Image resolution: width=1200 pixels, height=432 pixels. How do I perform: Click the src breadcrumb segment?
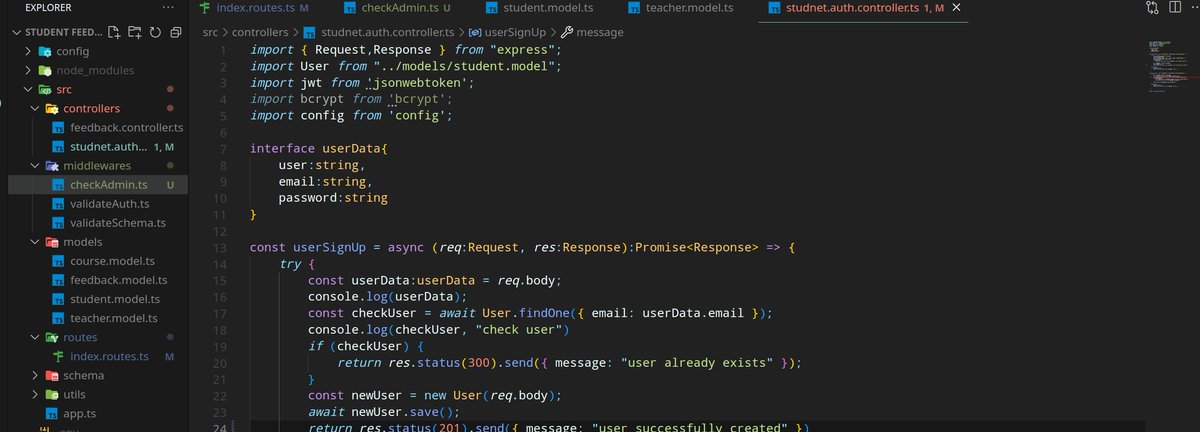tap(211, 32)
